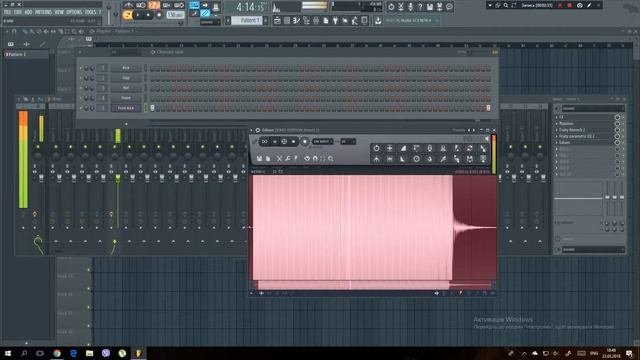Click the round record button in Edison
640x360 pixels.
click(305, 142)
